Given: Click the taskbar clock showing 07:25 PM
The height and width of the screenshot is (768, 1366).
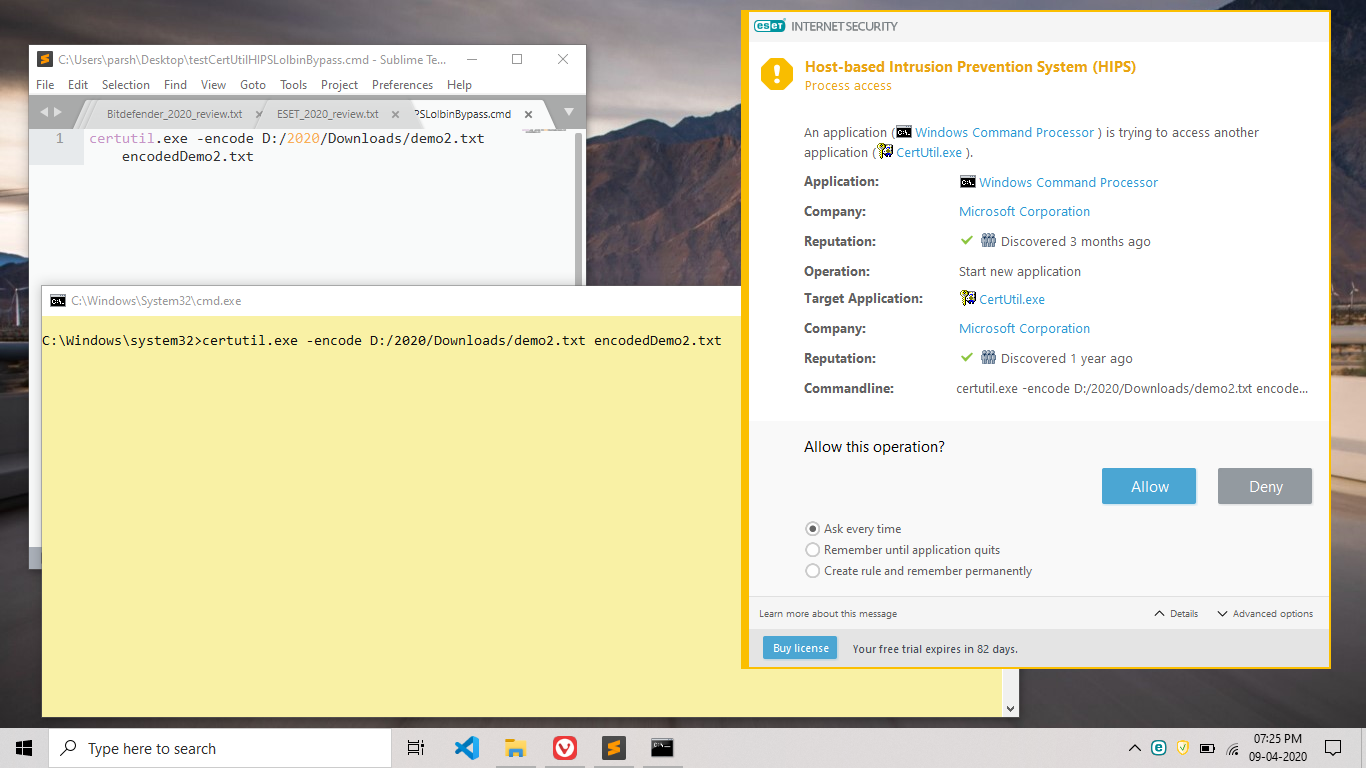Looking at the screenshot, I should [x=1276, y=747].
